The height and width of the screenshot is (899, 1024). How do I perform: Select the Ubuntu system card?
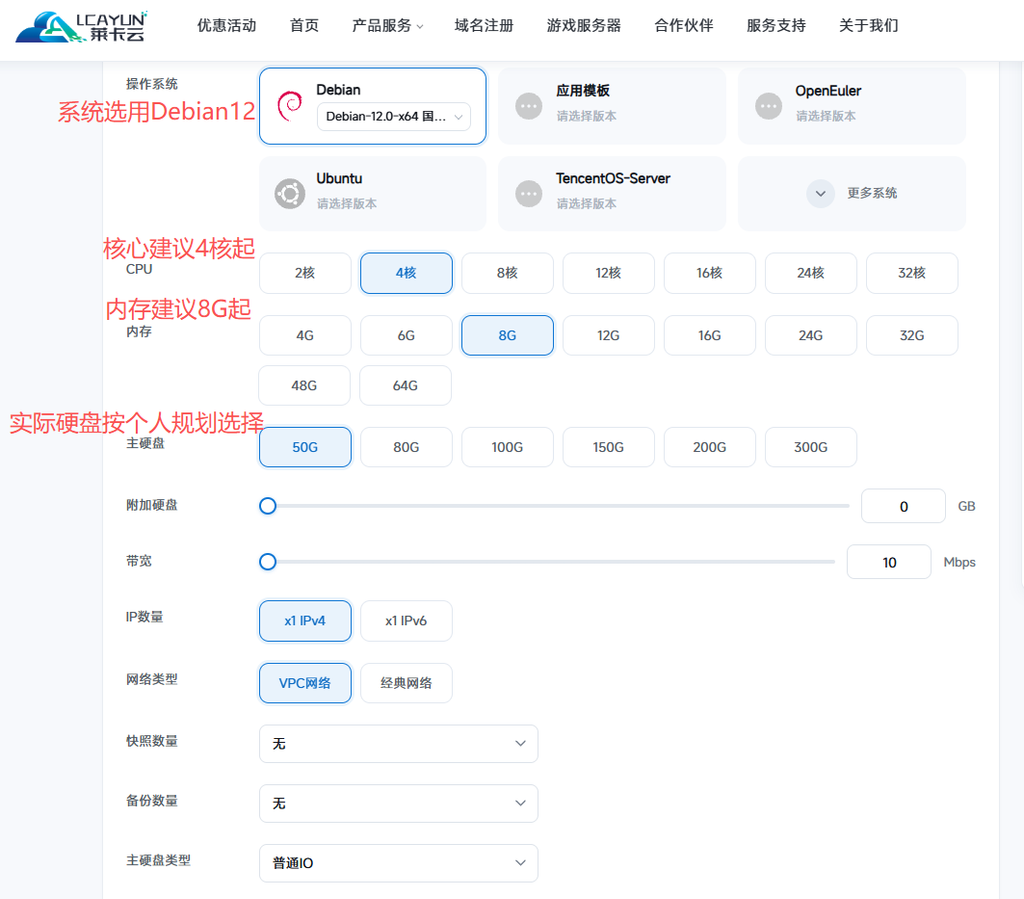[373, 194]
